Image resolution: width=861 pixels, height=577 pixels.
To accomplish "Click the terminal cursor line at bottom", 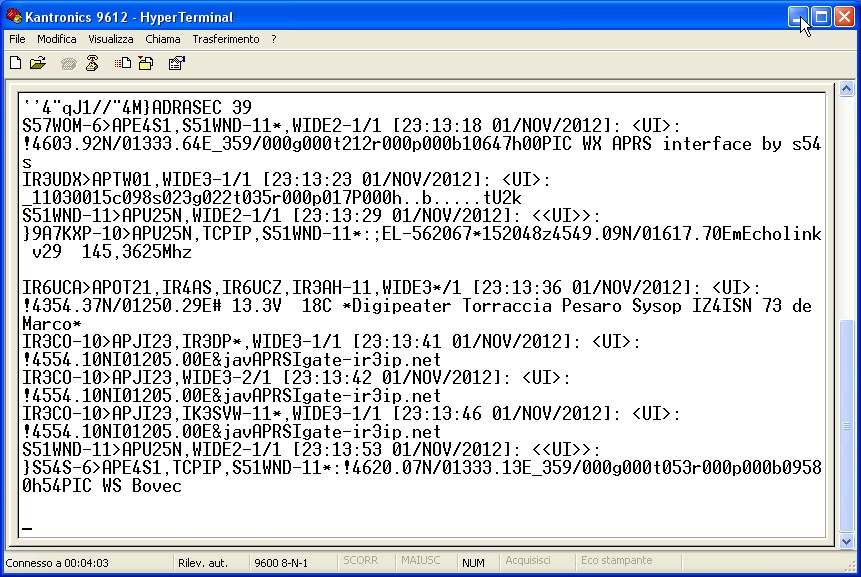I will click(x=27, y=529).
